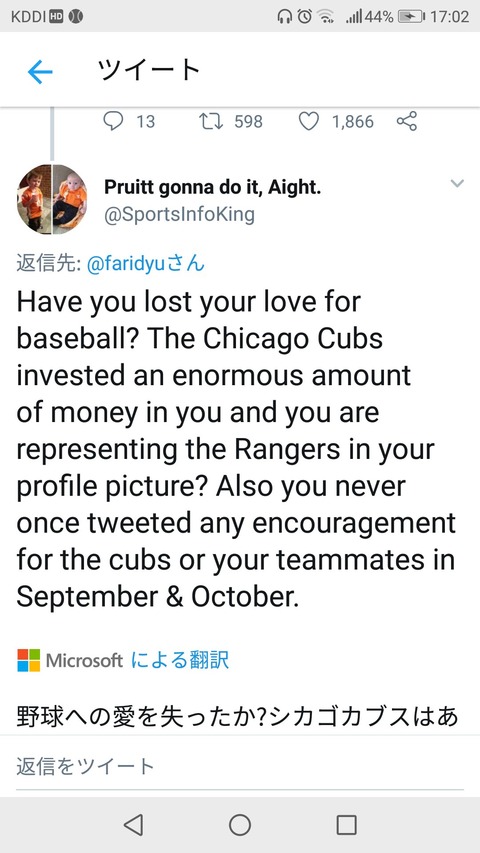Tap Android back navigation triangle
The image size is (480, 853).
[133, 825]
